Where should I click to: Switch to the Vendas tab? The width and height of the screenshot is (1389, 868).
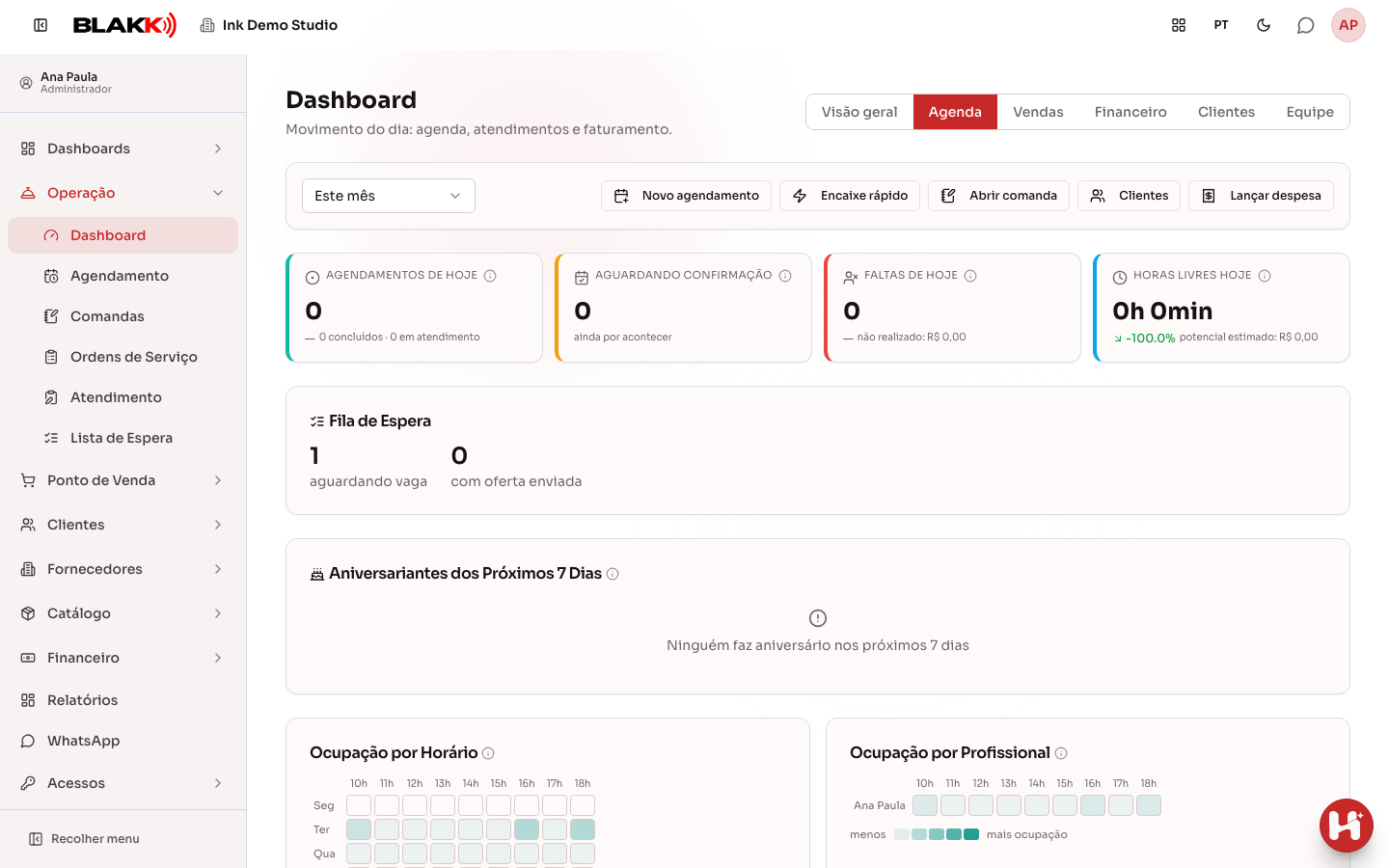pos(1038,112)
